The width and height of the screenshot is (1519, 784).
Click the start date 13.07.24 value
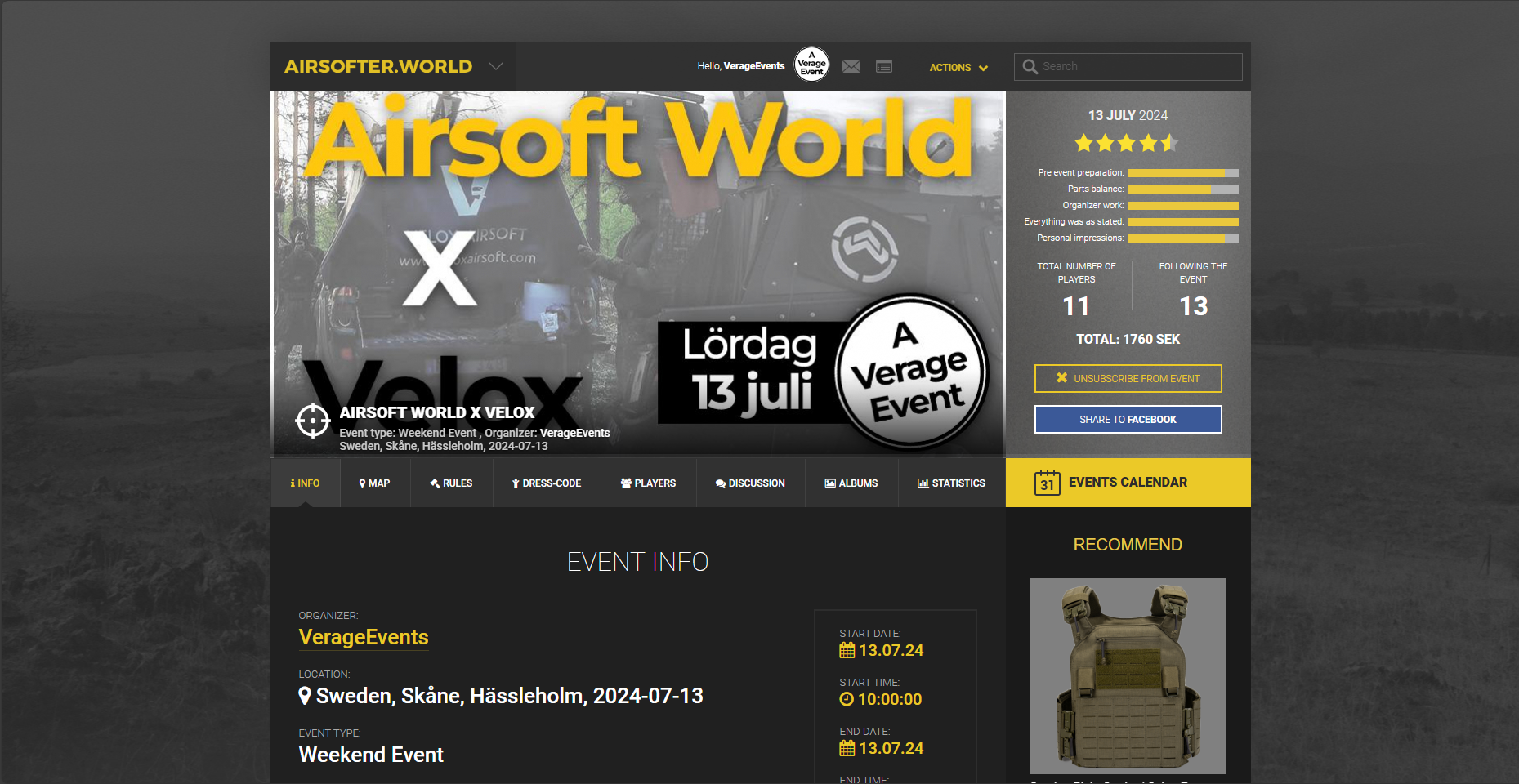click(x=891, y=650)
